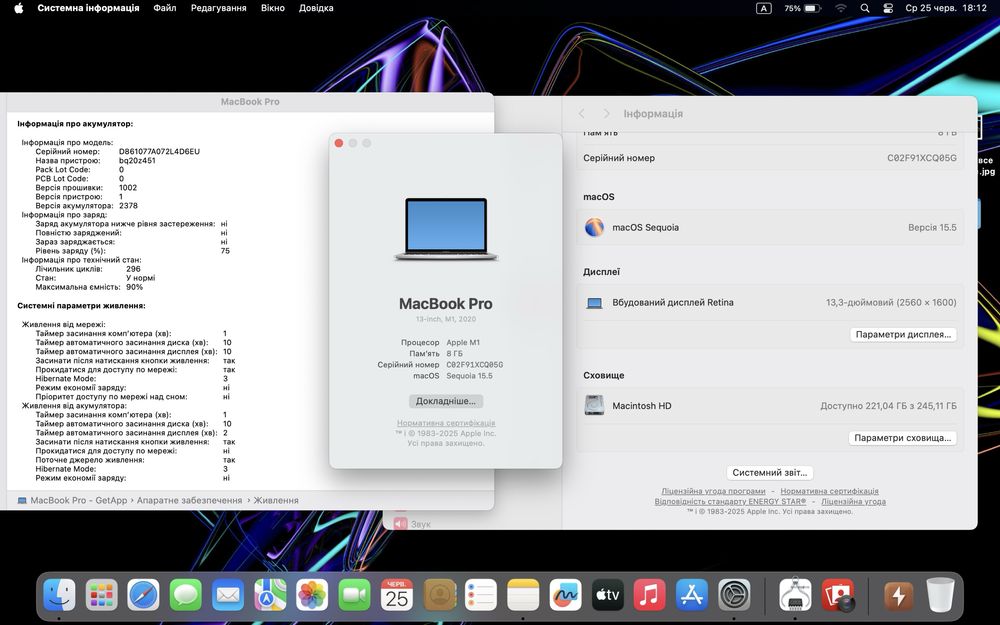
Task: Open the Photos app in Dock
Action: 312,596
